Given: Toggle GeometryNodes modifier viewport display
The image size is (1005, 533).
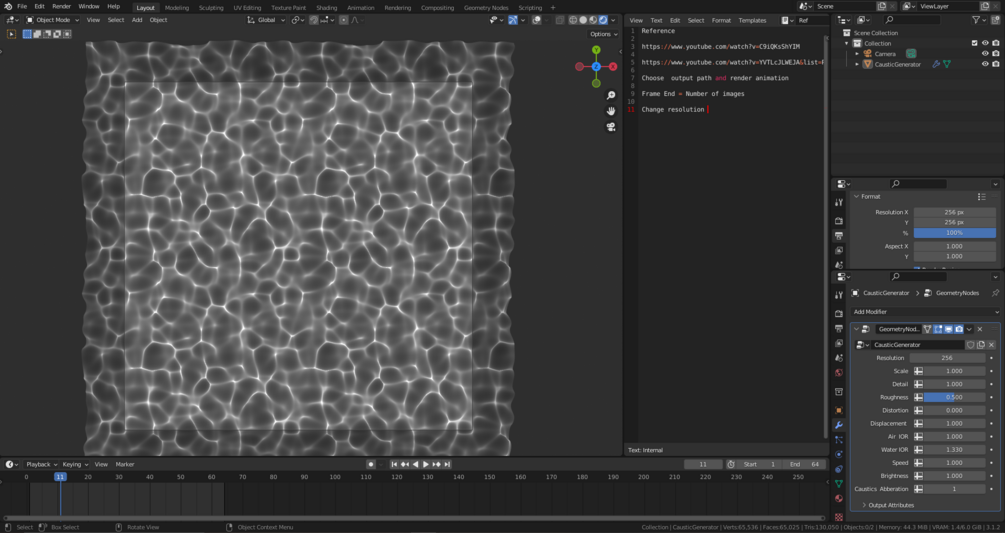Looking at the screenshot, I should pyautogui.click(x=949, y=329).
